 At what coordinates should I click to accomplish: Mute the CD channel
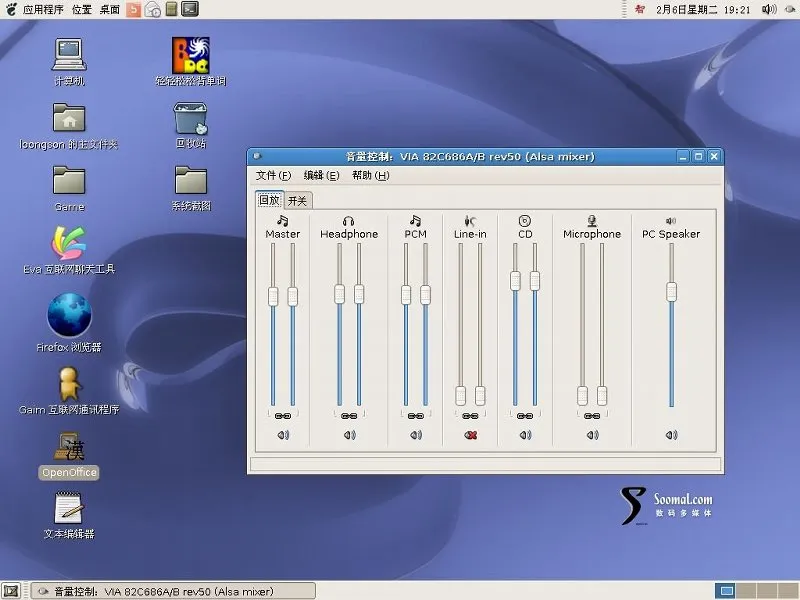point(526,435)
